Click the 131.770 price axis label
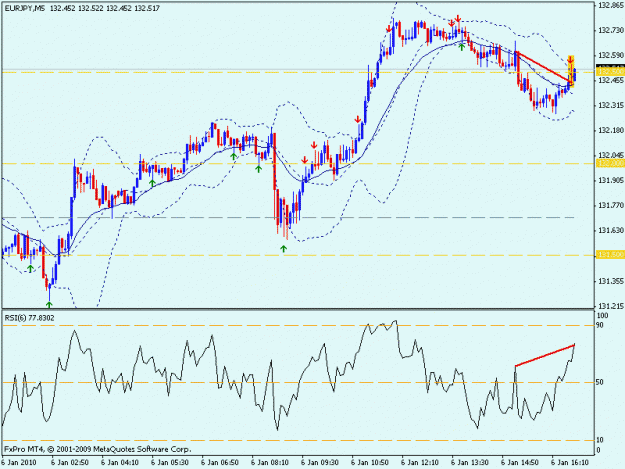This screenshot has width=625, height=469. pyautogui.click(x=610, y=205)
